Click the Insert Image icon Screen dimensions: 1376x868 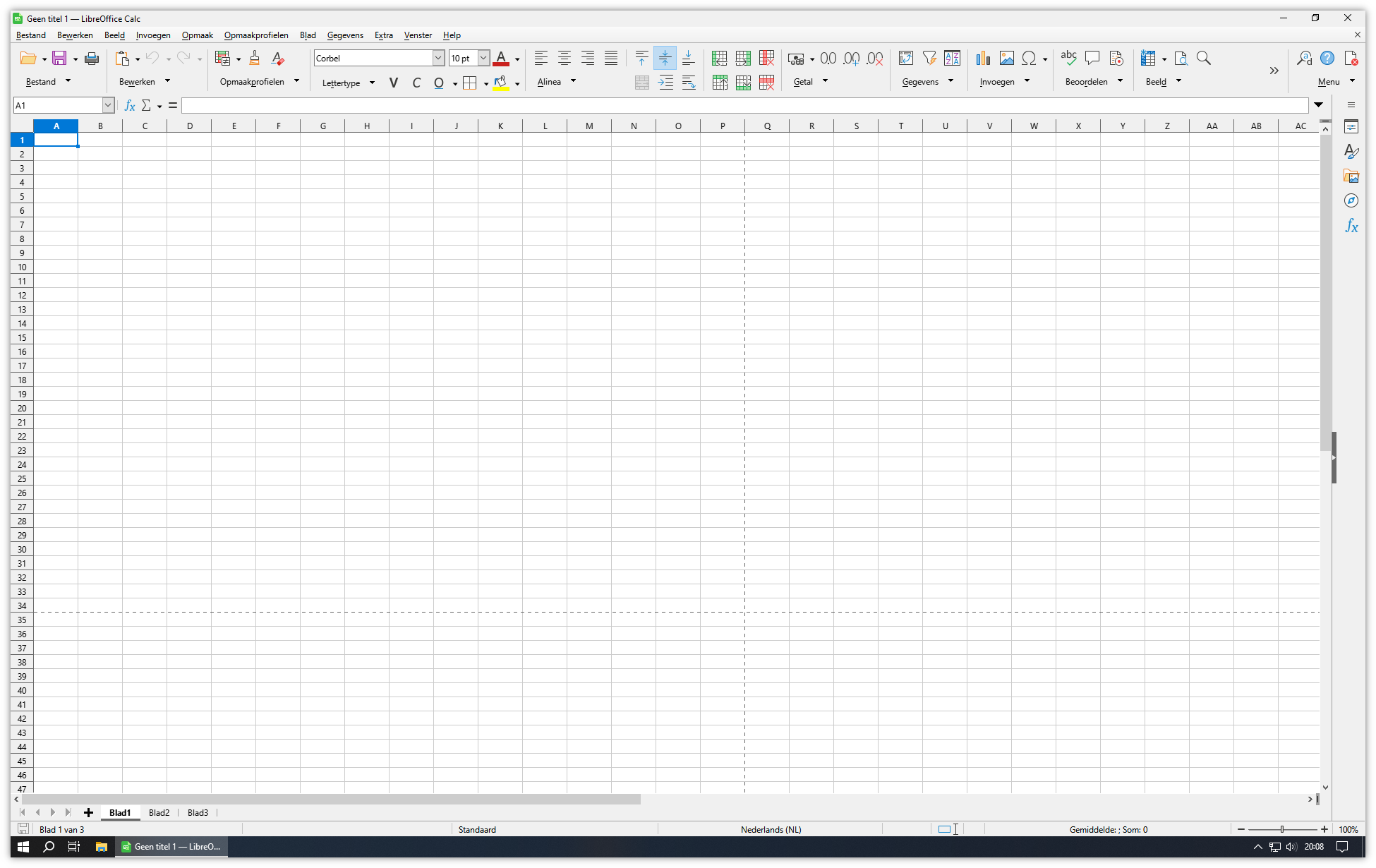1007,59
